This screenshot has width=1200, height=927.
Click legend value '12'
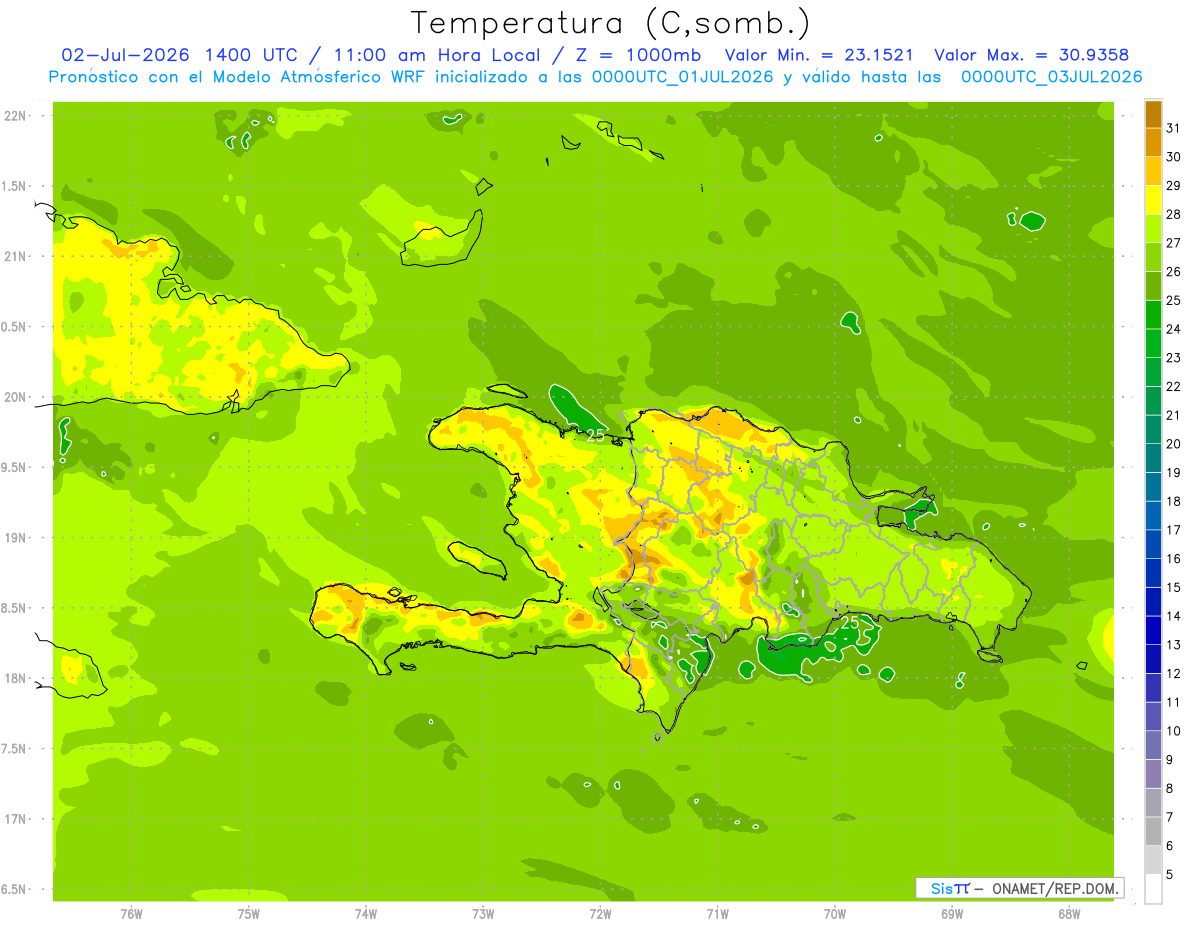click(1174, 674)
